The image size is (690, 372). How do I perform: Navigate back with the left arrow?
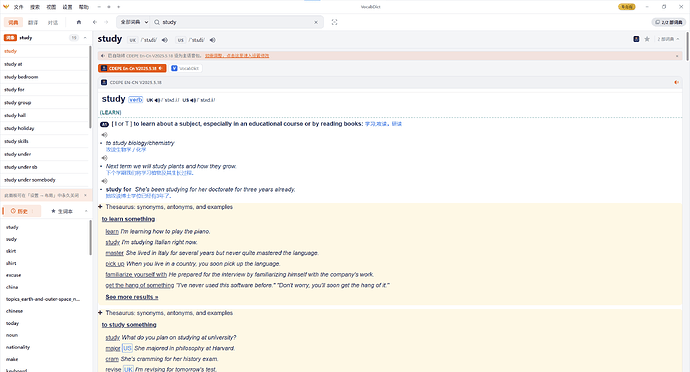pyautogui.click(x=95, y=22)
